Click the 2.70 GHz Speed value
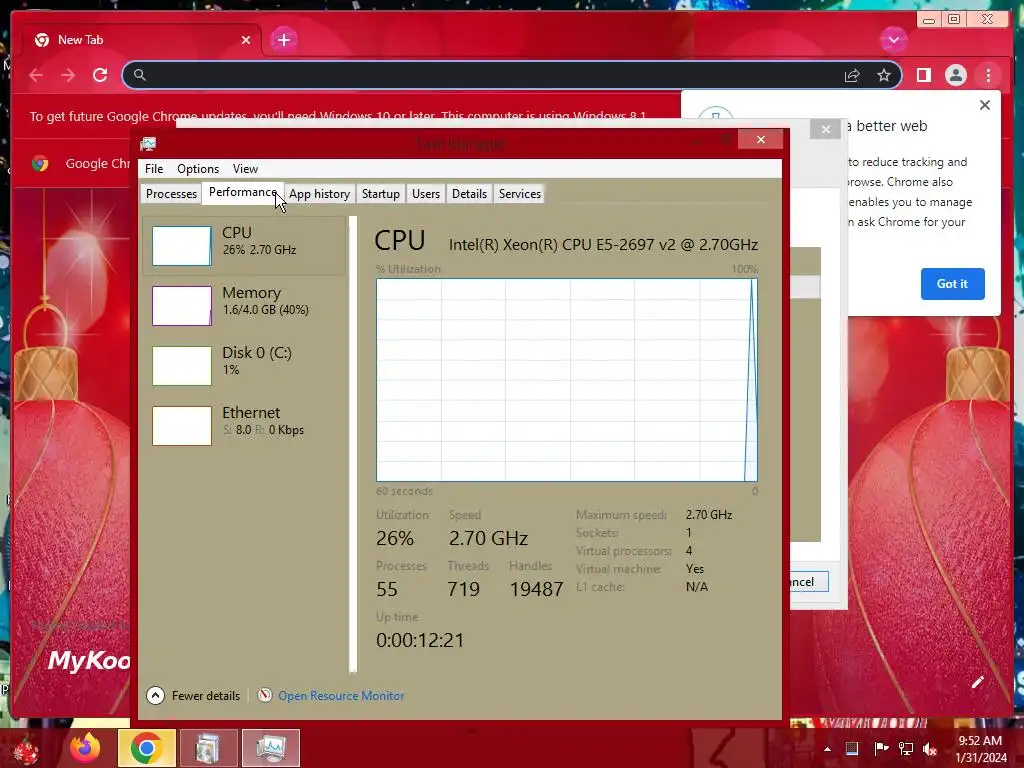The width and height of the screenshot is (1024, 768). pyautogui.click(x=488, y=538)
